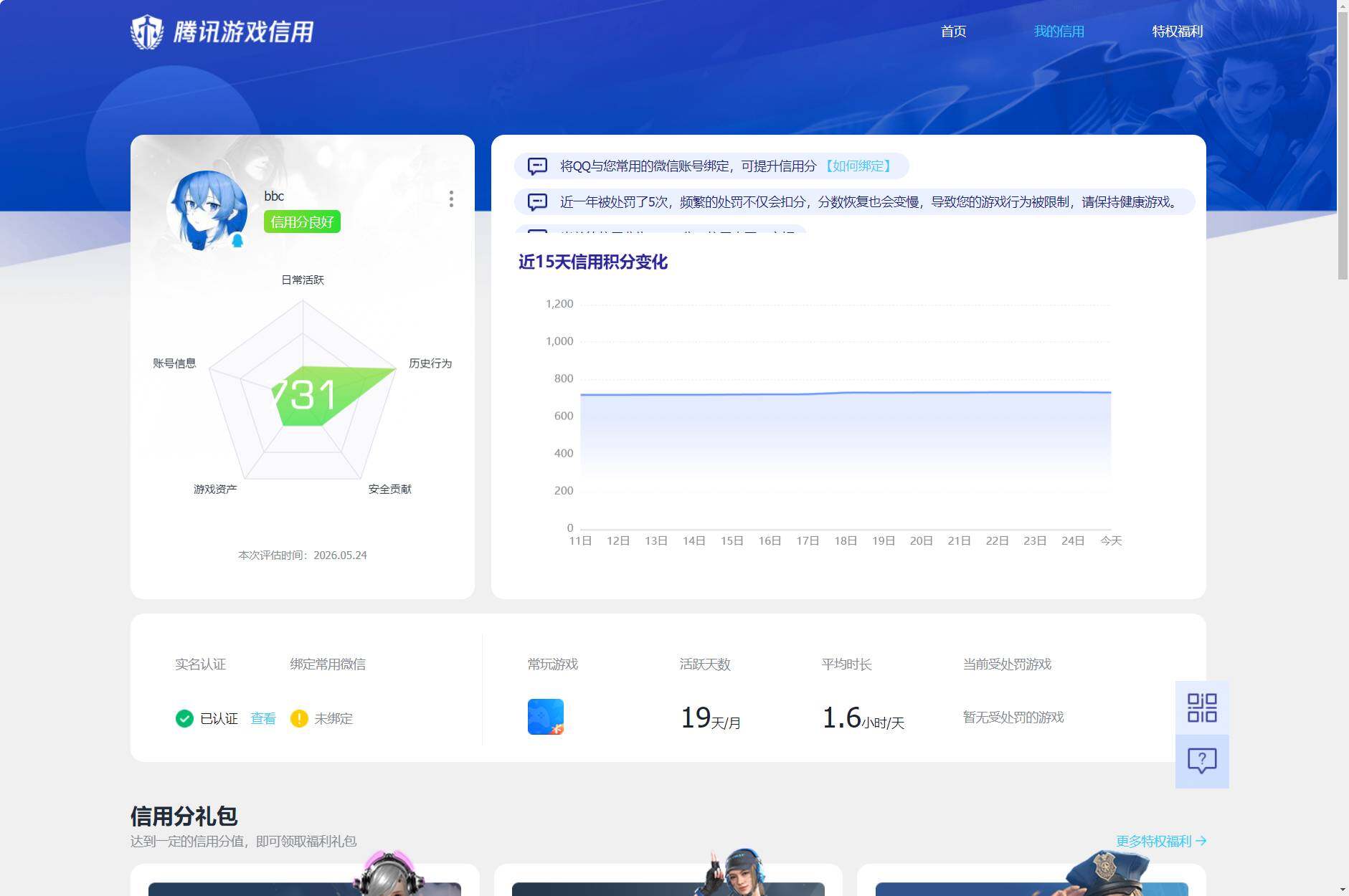Select 游戏资产 radar axis label

tap(215, 489)
